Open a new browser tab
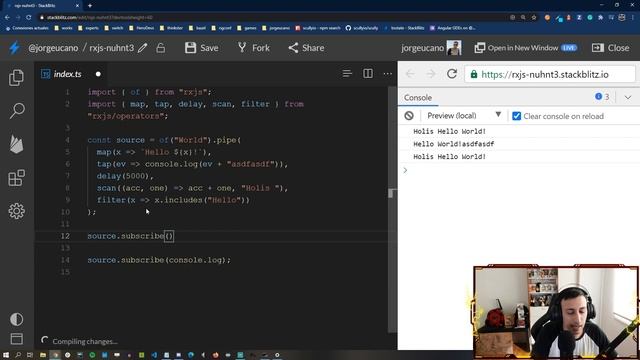 (90, 6)
